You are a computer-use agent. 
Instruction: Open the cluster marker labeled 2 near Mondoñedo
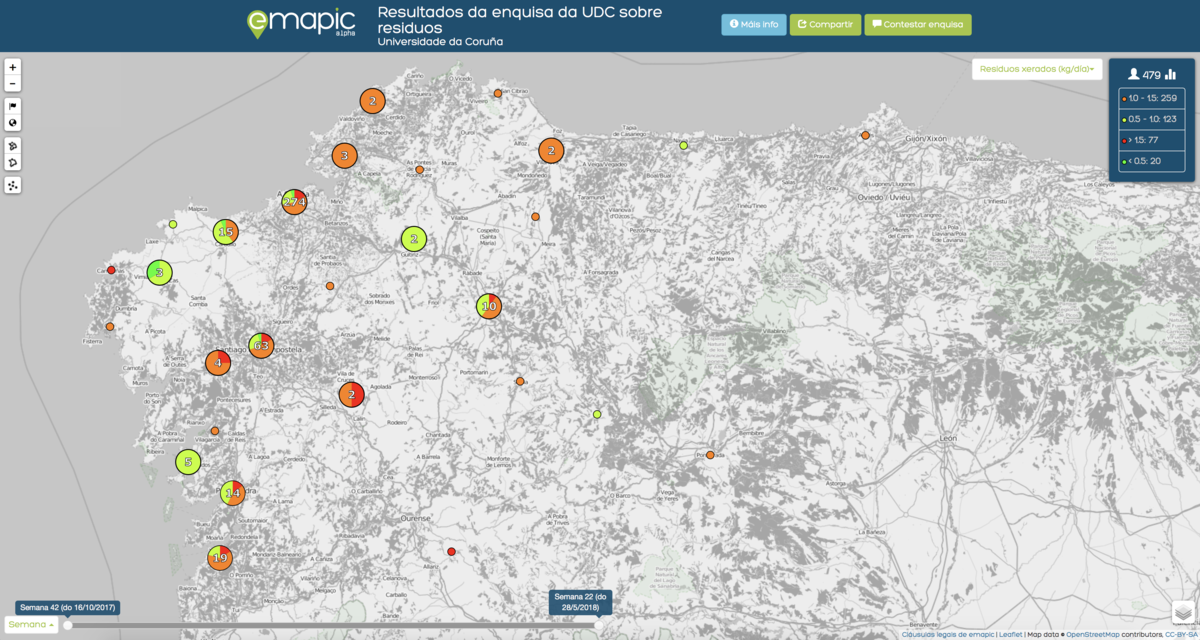pos(551,151)
